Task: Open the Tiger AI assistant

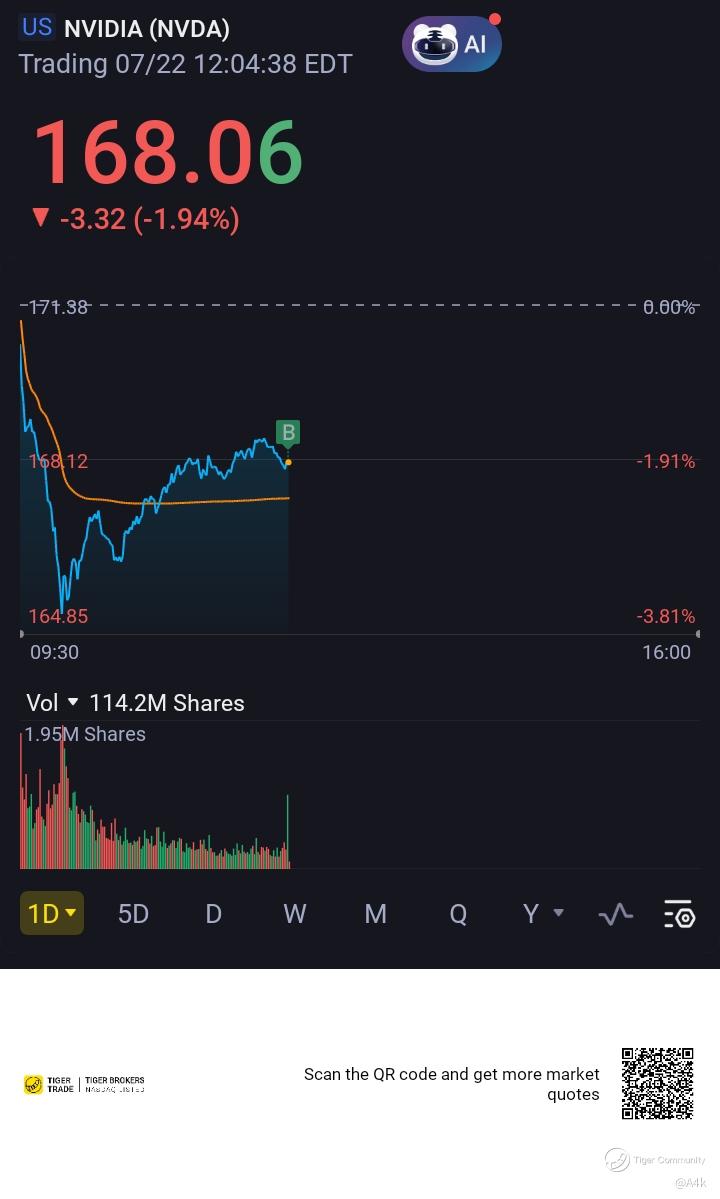Action: [452, 44]
